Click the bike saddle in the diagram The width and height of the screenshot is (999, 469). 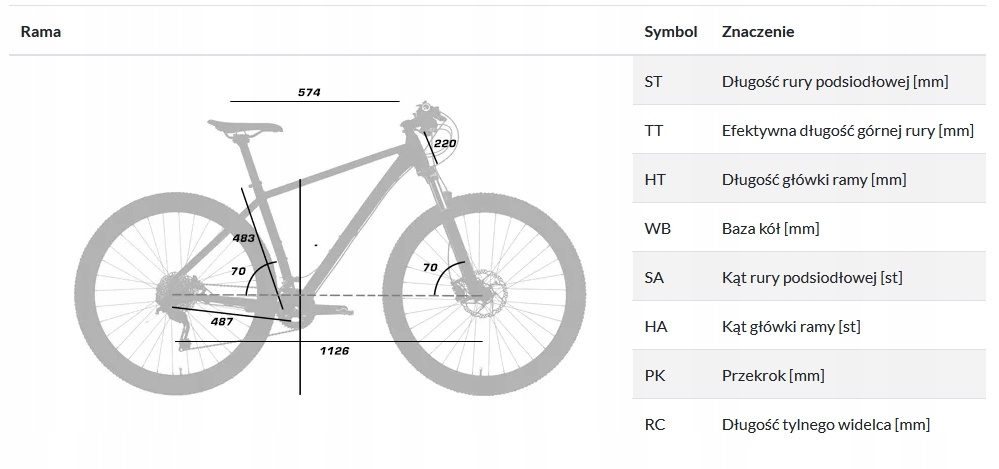pos(245,126)
